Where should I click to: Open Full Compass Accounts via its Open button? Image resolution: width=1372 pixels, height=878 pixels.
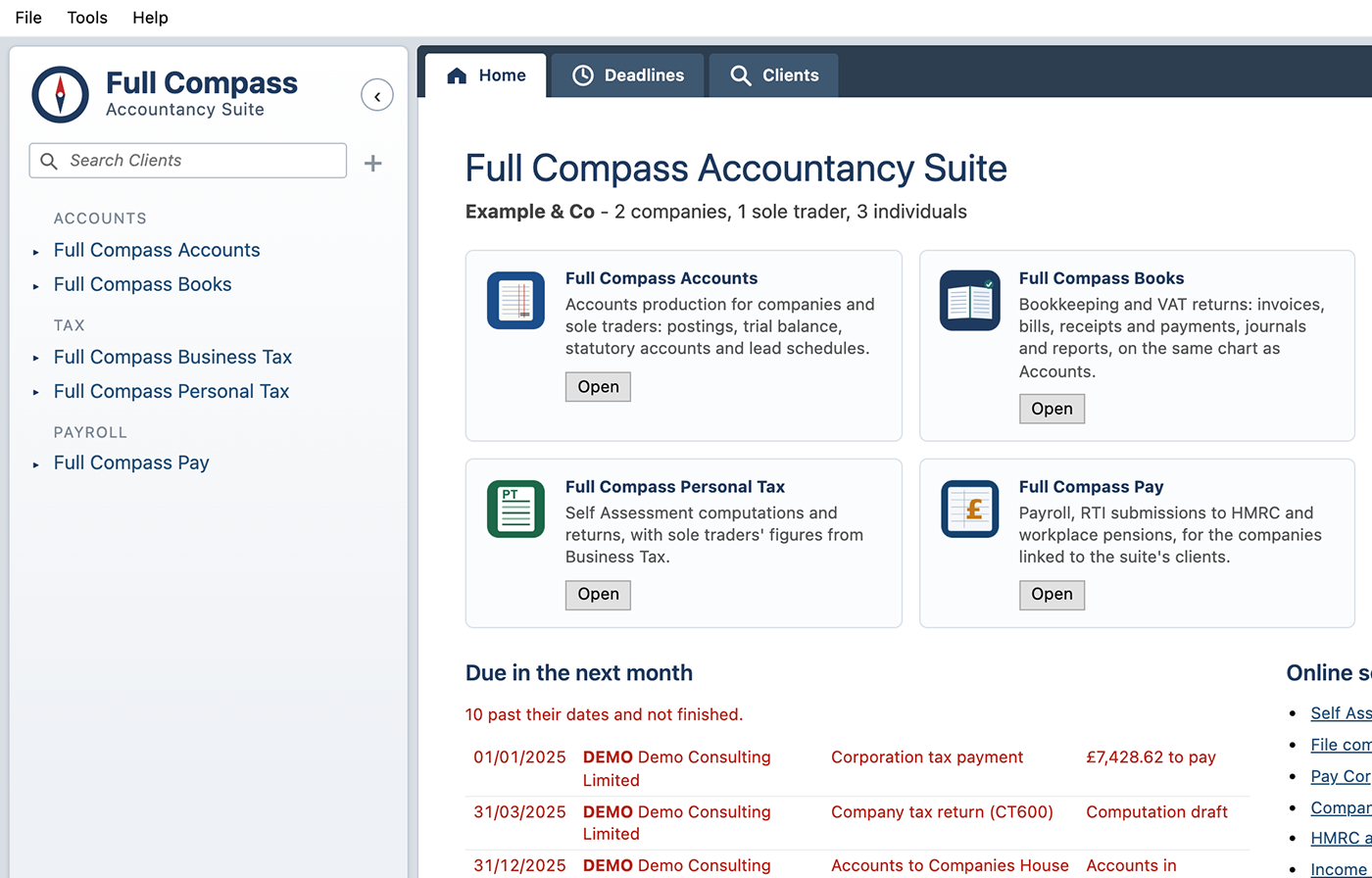point(598,387)
